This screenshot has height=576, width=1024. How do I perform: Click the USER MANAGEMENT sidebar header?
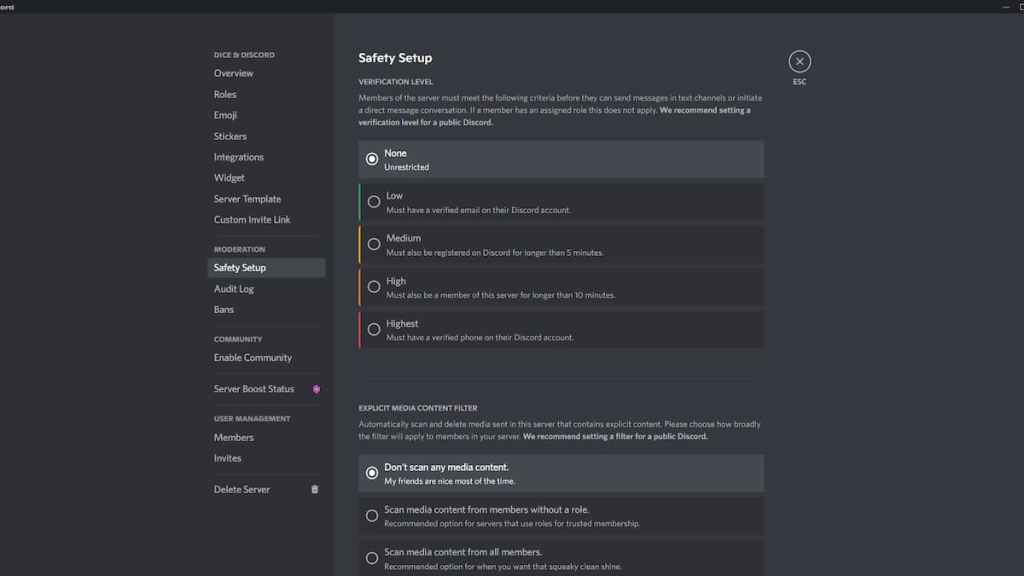(x=252, y=419)
